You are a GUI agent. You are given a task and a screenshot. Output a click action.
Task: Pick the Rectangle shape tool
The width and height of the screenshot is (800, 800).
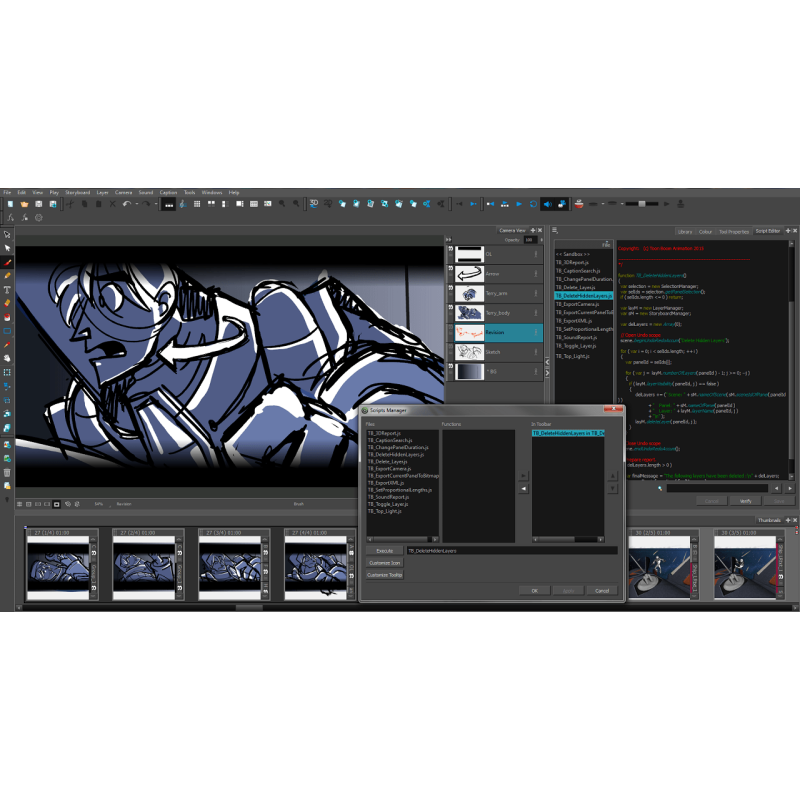click(x=7, y=330)
